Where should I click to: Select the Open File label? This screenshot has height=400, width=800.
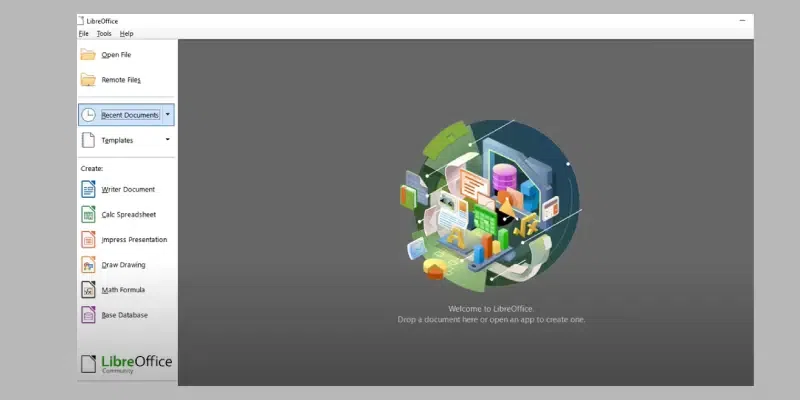116,55
